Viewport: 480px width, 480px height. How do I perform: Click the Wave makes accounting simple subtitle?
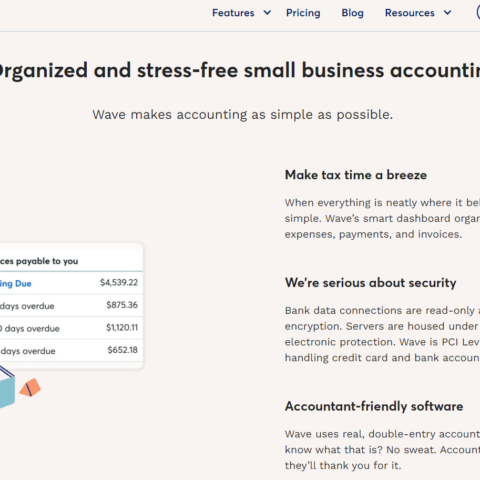coord(243,115)
